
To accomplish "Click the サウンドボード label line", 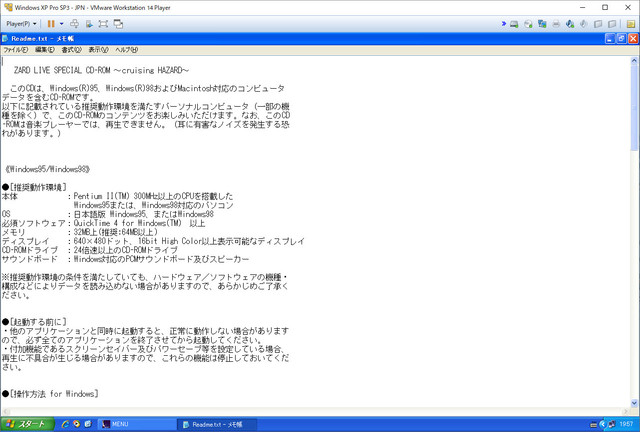I will pos(29,259).
